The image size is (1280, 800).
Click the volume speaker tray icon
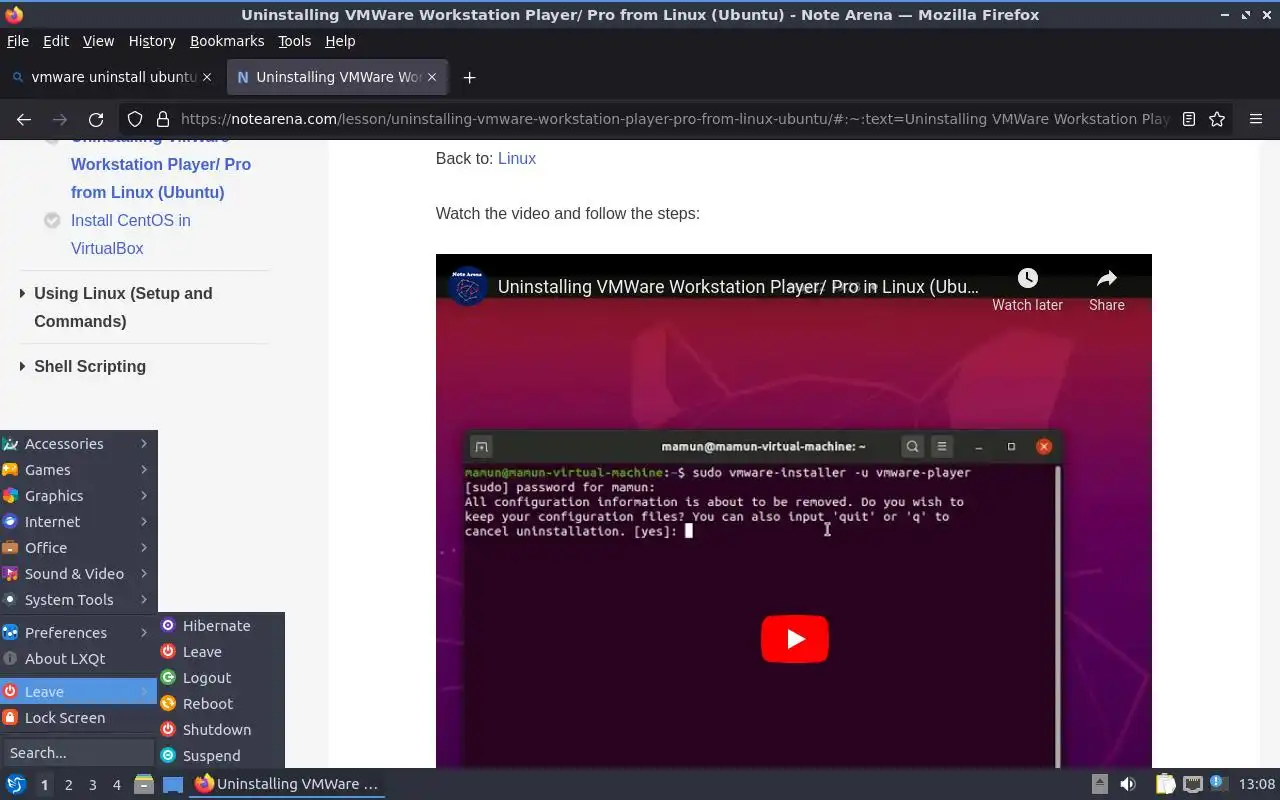(x=1127, y=784)
